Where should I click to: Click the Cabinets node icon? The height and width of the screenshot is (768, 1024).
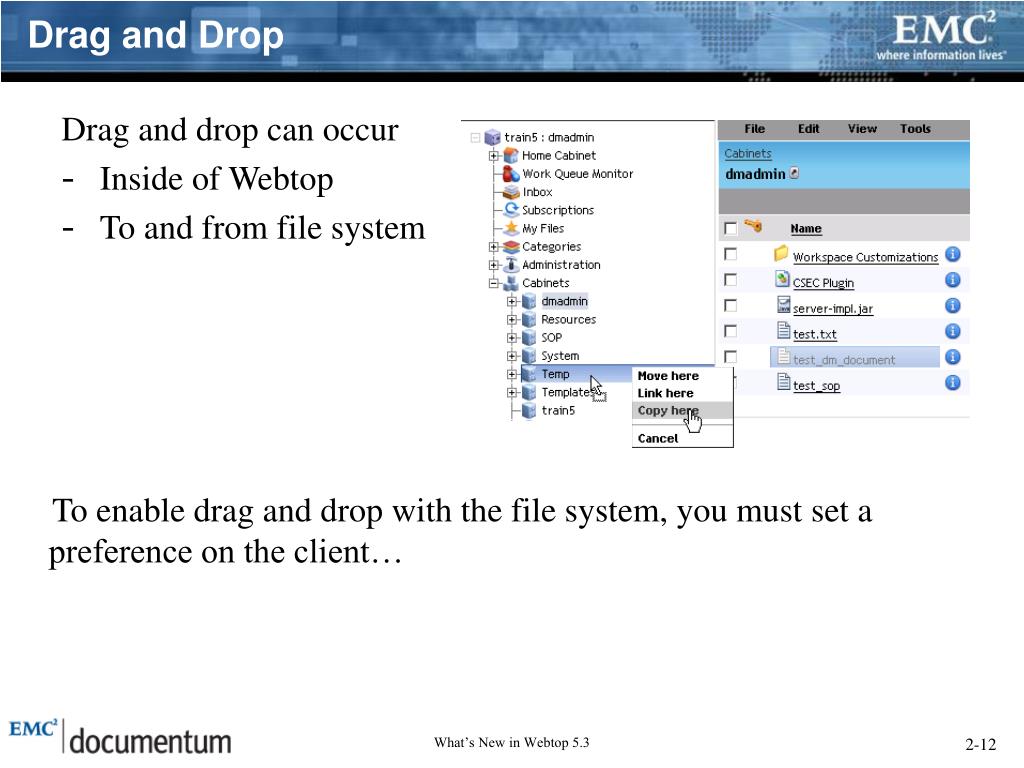(x=511, y=283)
